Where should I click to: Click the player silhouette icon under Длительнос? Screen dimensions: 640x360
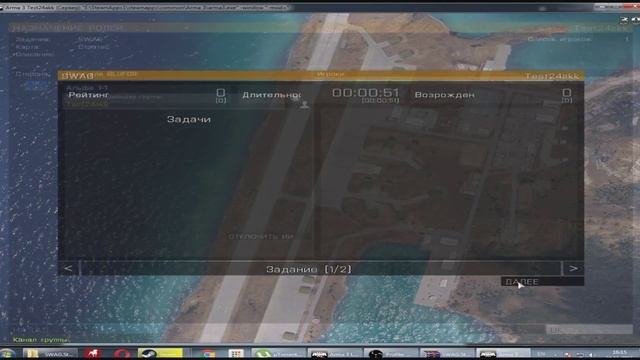click(x=304, y=105)
